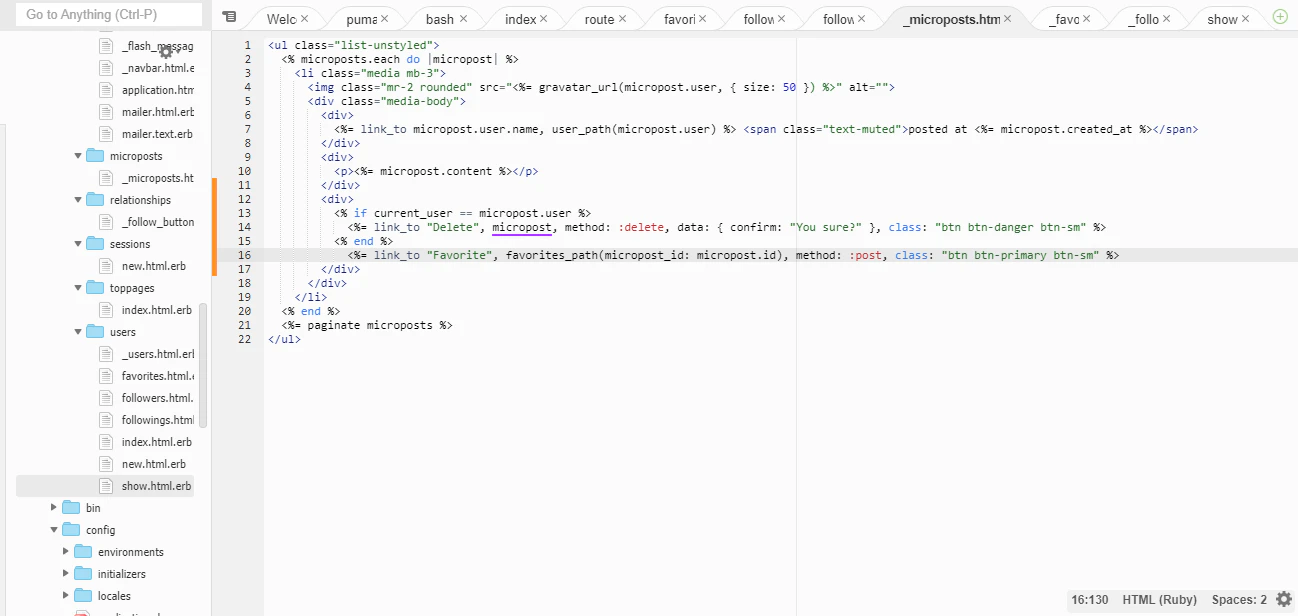
Task: Click the _users.html.erb file icon
Action: 105,353
